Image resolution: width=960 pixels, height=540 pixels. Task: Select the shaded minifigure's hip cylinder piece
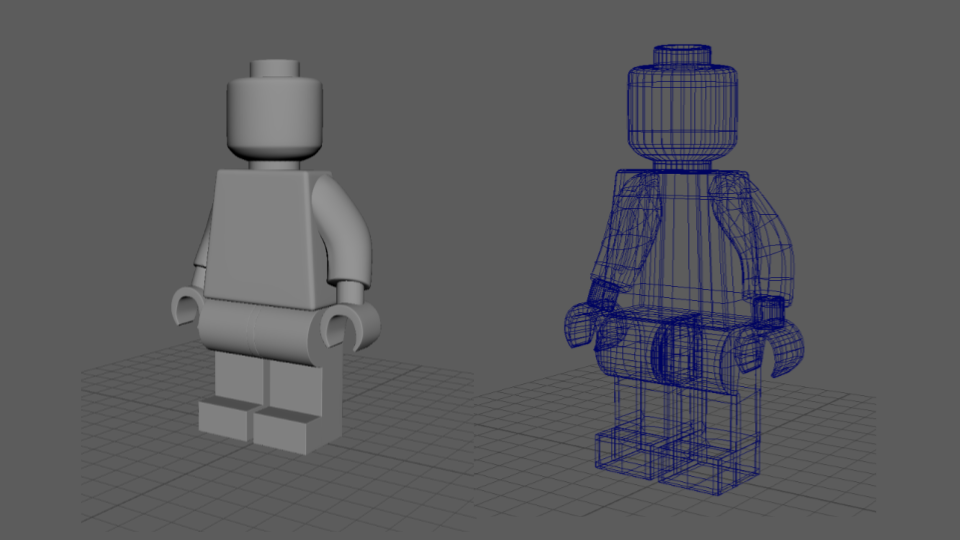point(260,331)
